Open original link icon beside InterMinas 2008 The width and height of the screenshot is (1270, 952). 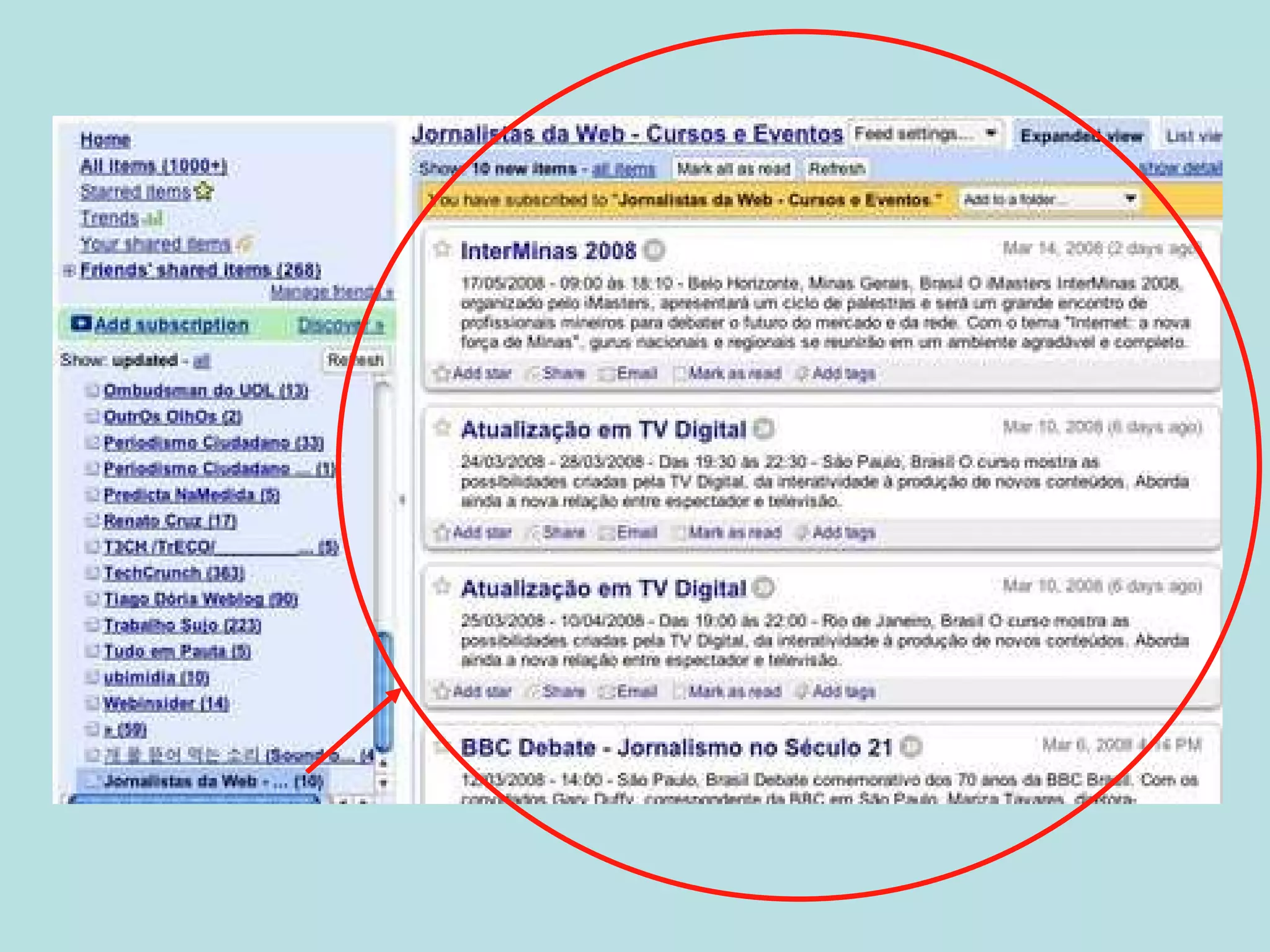[x=654, y=250]
